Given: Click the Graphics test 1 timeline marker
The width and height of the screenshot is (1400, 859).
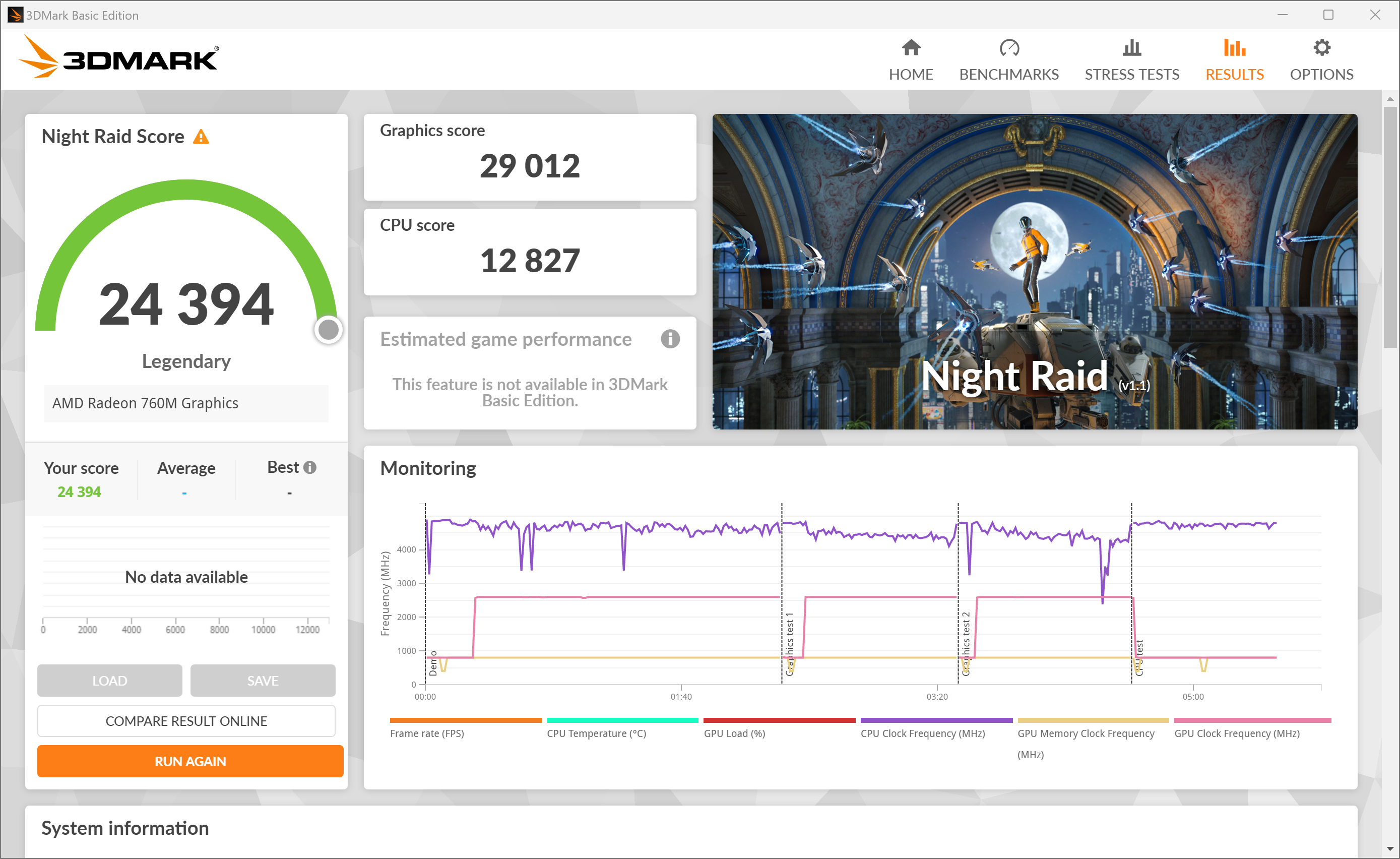Looking at the screenshot, I should [x=789, y=644].
